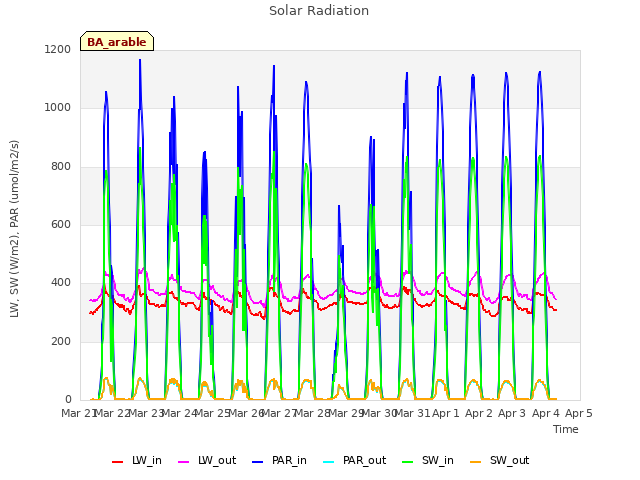The width and height of the screenshot is (640, 480).
Task: Click the Apr 5 x-axis tick
Action: click(579, 413)
